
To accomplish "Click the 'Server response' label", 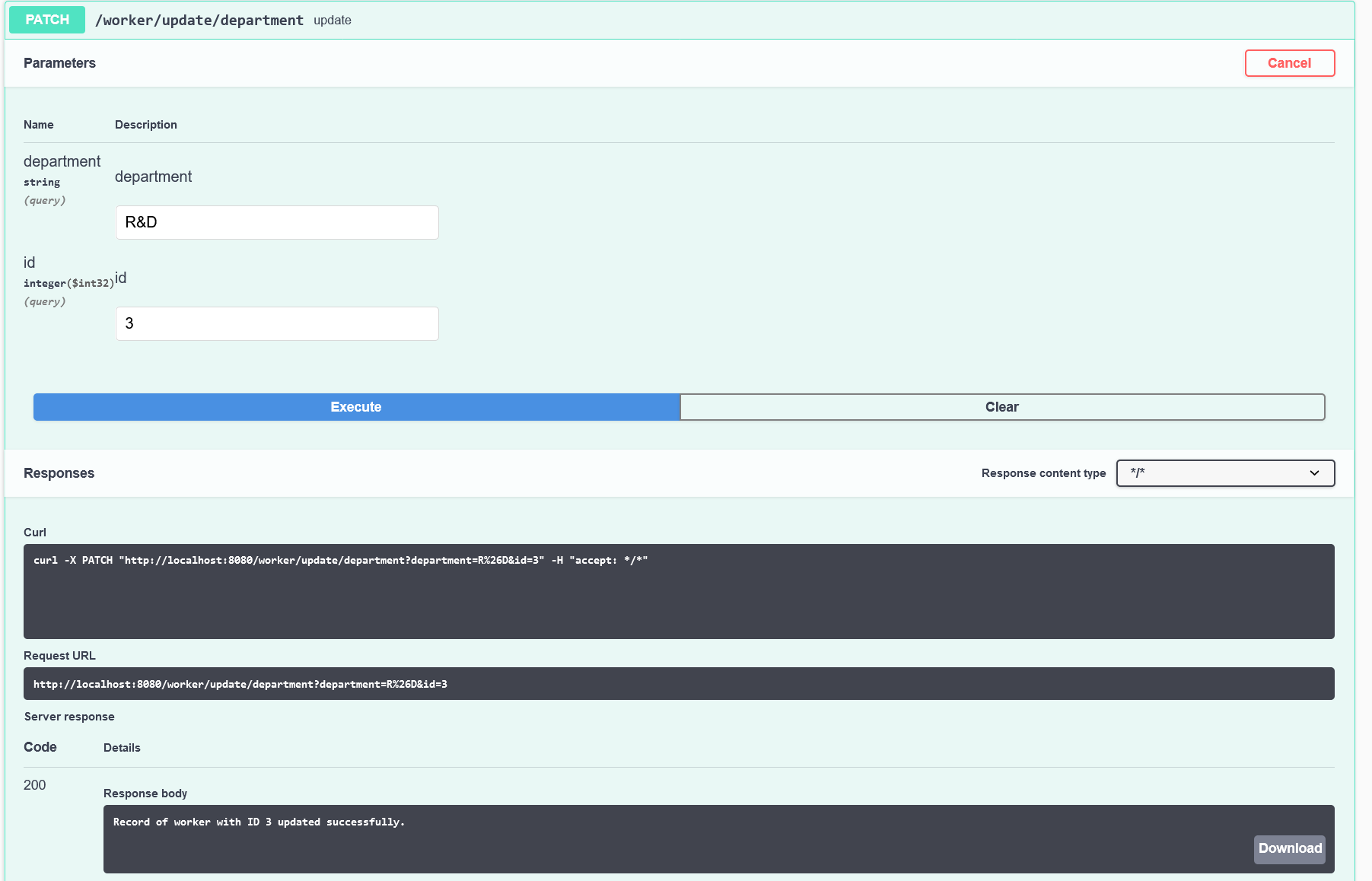I will (x=69, y=717).
